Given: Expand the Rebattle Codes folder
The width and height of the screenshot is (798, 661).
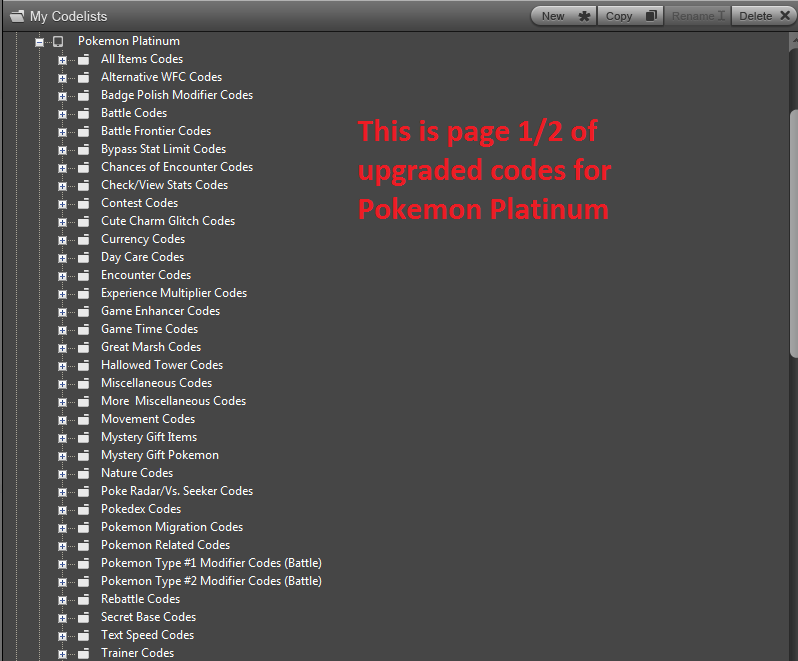Looking at the screenshot, I should pyautogui.click(x=62, y=600).
